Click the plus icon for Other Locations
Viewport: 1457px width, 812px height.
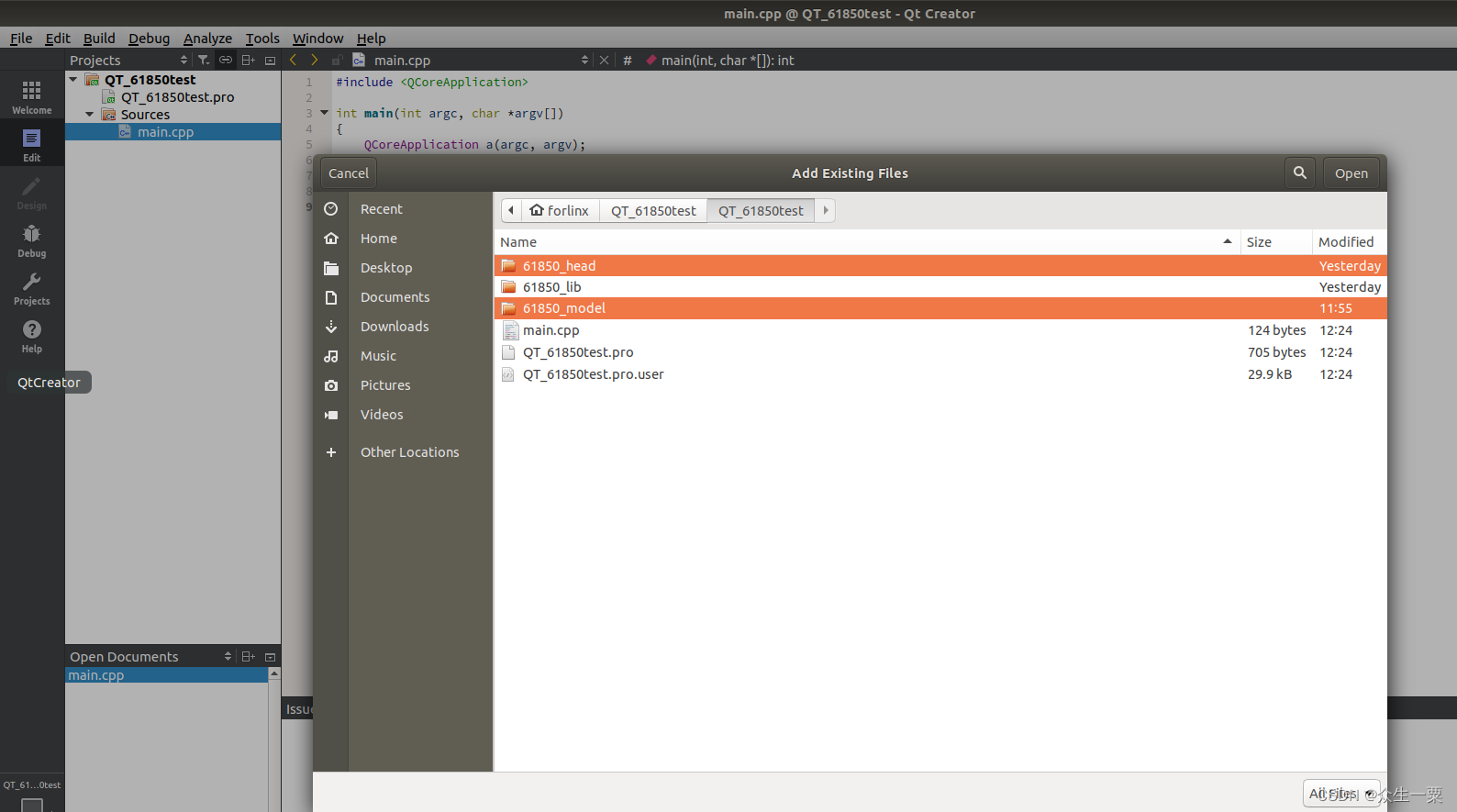click(x=331, y=452)
